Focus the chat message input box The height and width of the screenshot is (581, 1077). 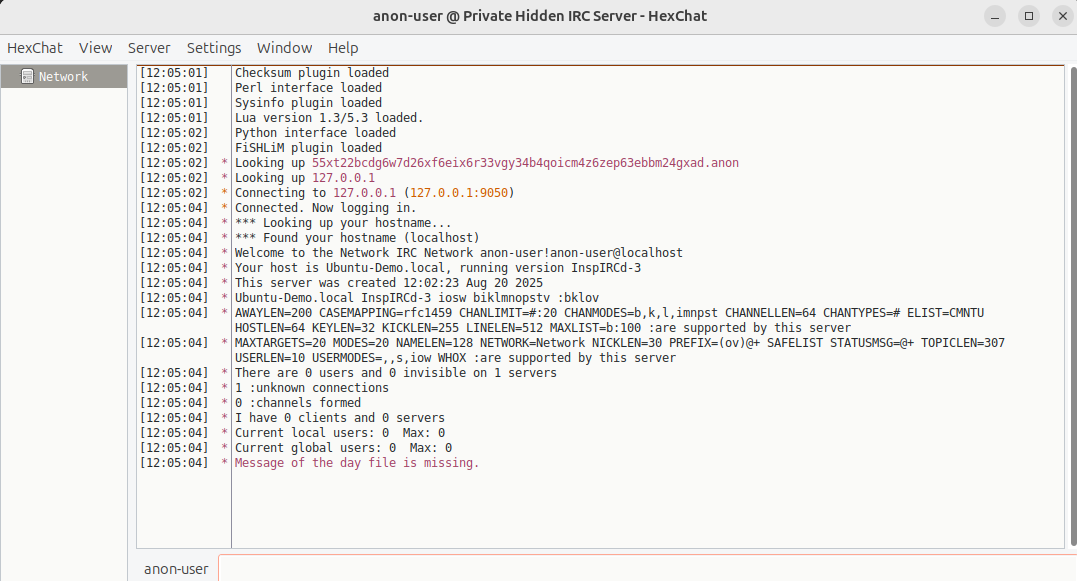tap(647, 569)
